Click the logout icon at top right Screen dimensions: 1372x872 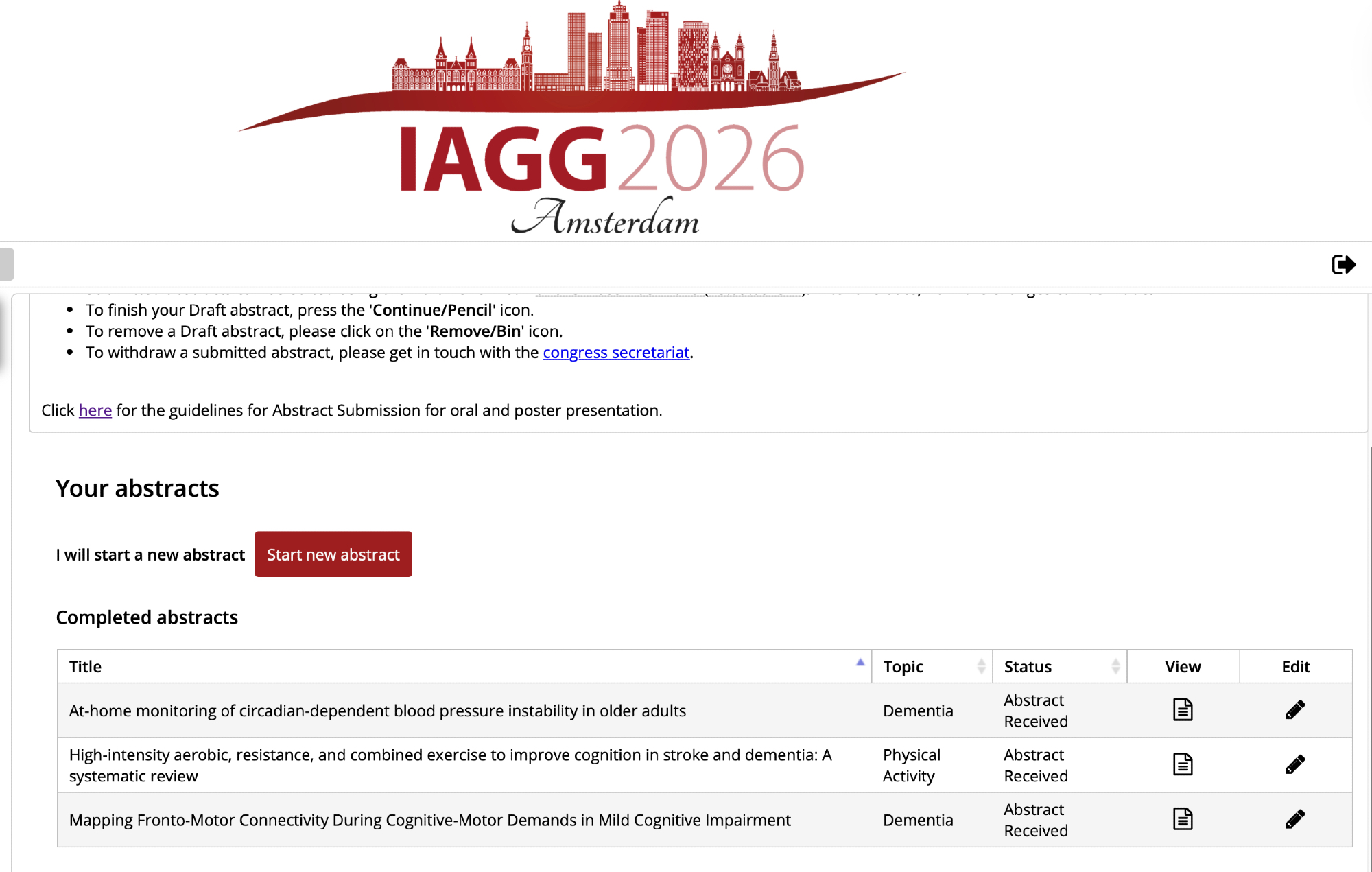tap(1343, 264)
